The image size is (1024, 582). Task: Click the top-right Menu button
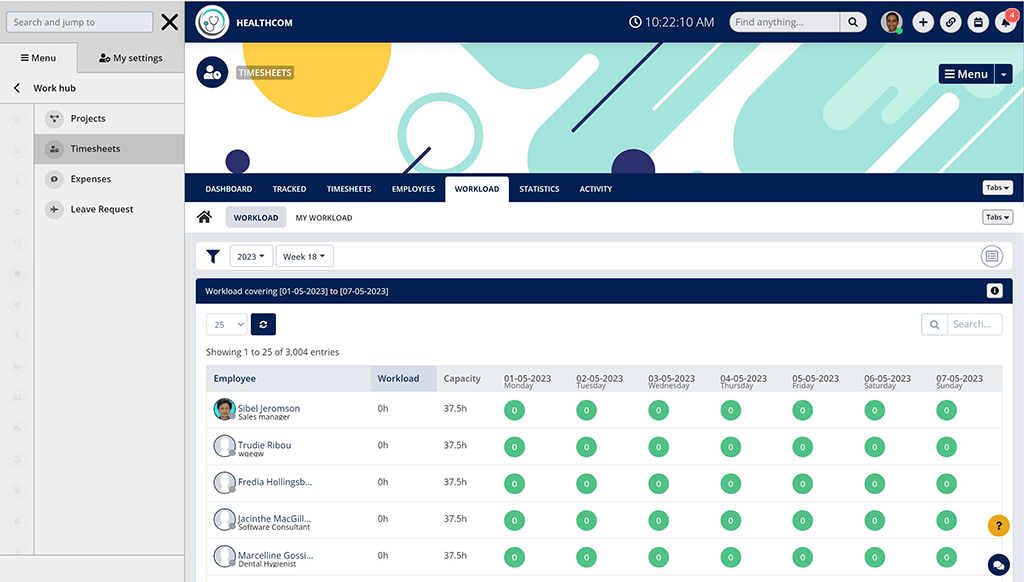click(966, 74)
